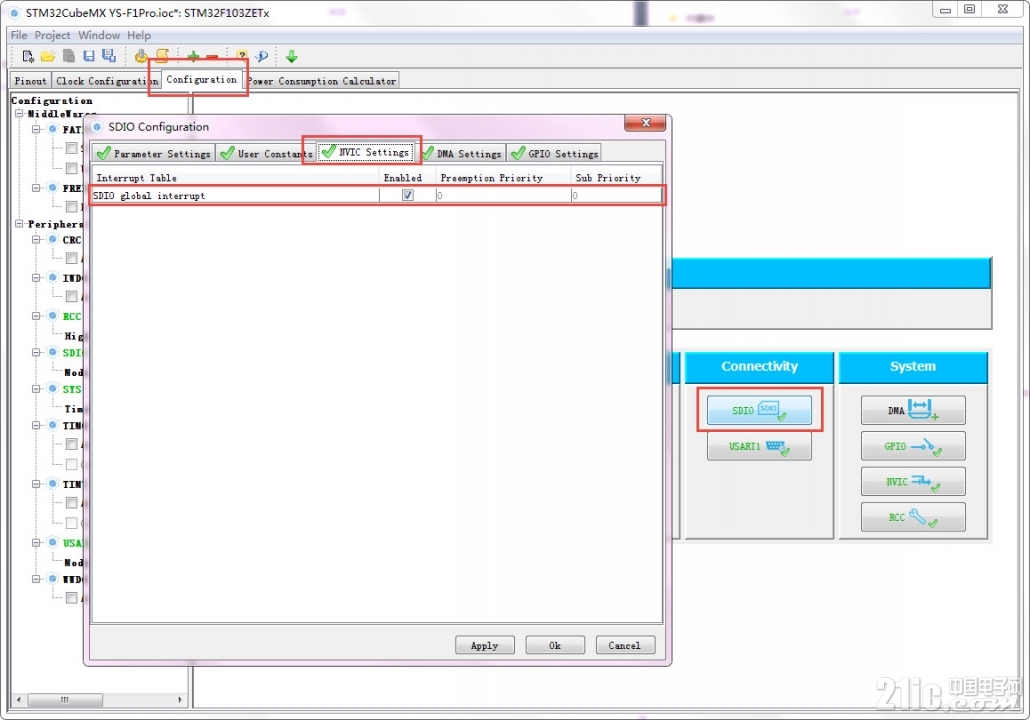Click the green plus toolbar icon
Viewport: 1030px width, 720px height.
(x=193, y=56)
